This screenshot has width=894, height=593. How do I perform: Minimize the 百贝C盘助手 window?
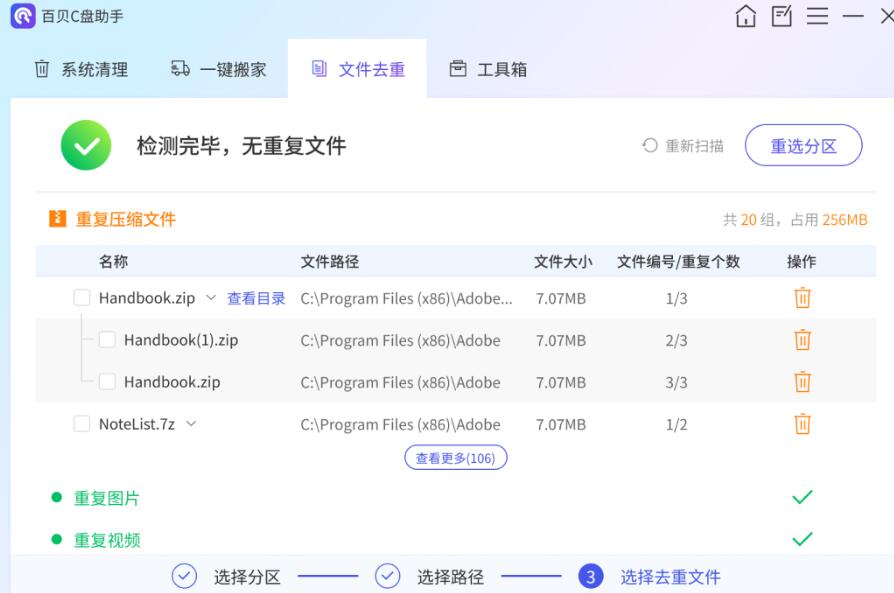coord(853,17)
